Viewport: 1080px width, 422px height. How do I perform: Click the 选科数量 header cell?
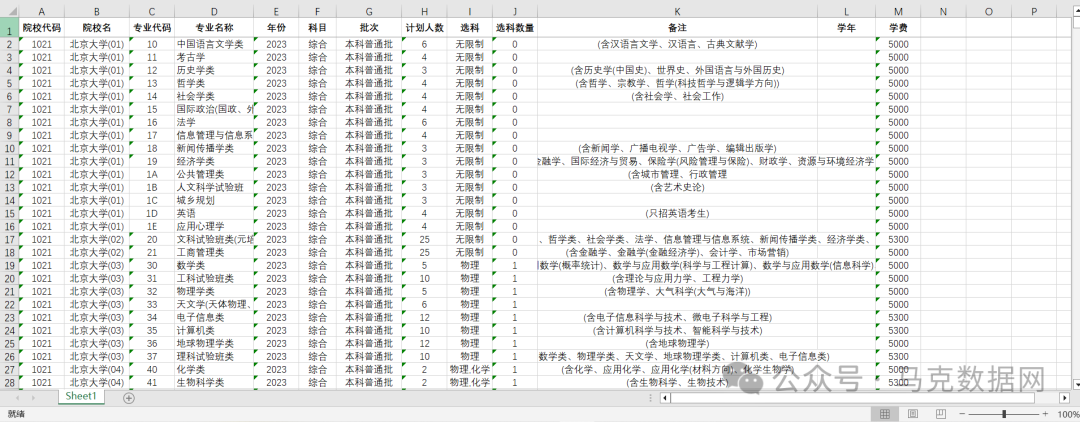(x=515, y=28)
